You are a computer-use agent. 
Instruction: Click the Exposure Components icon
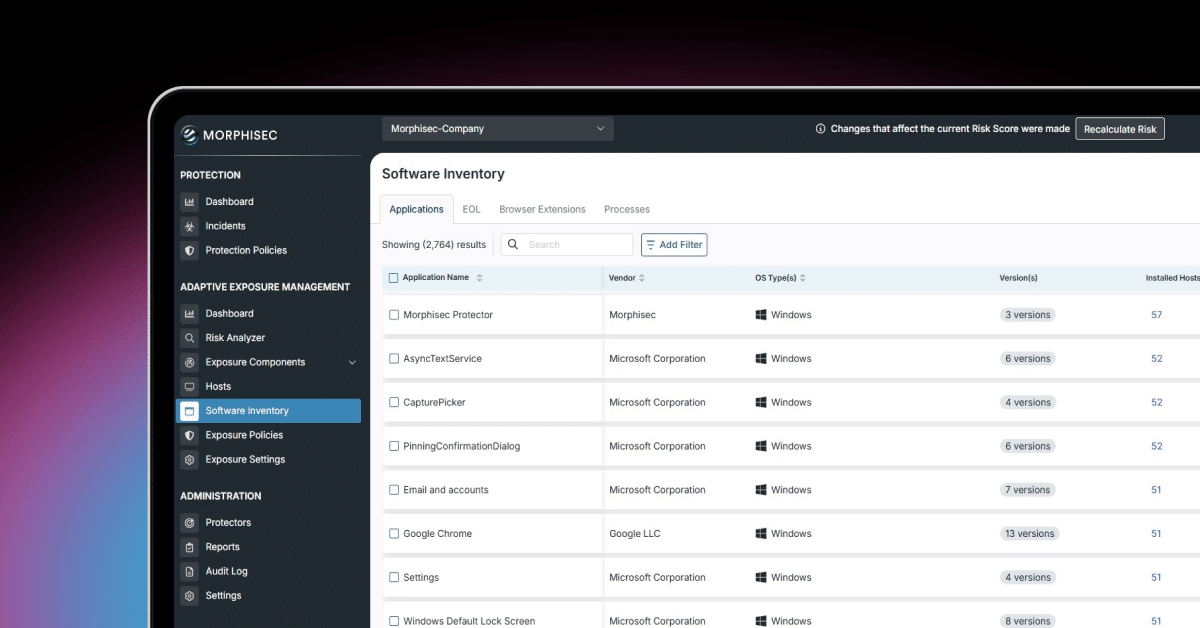[x=189, y=362]
